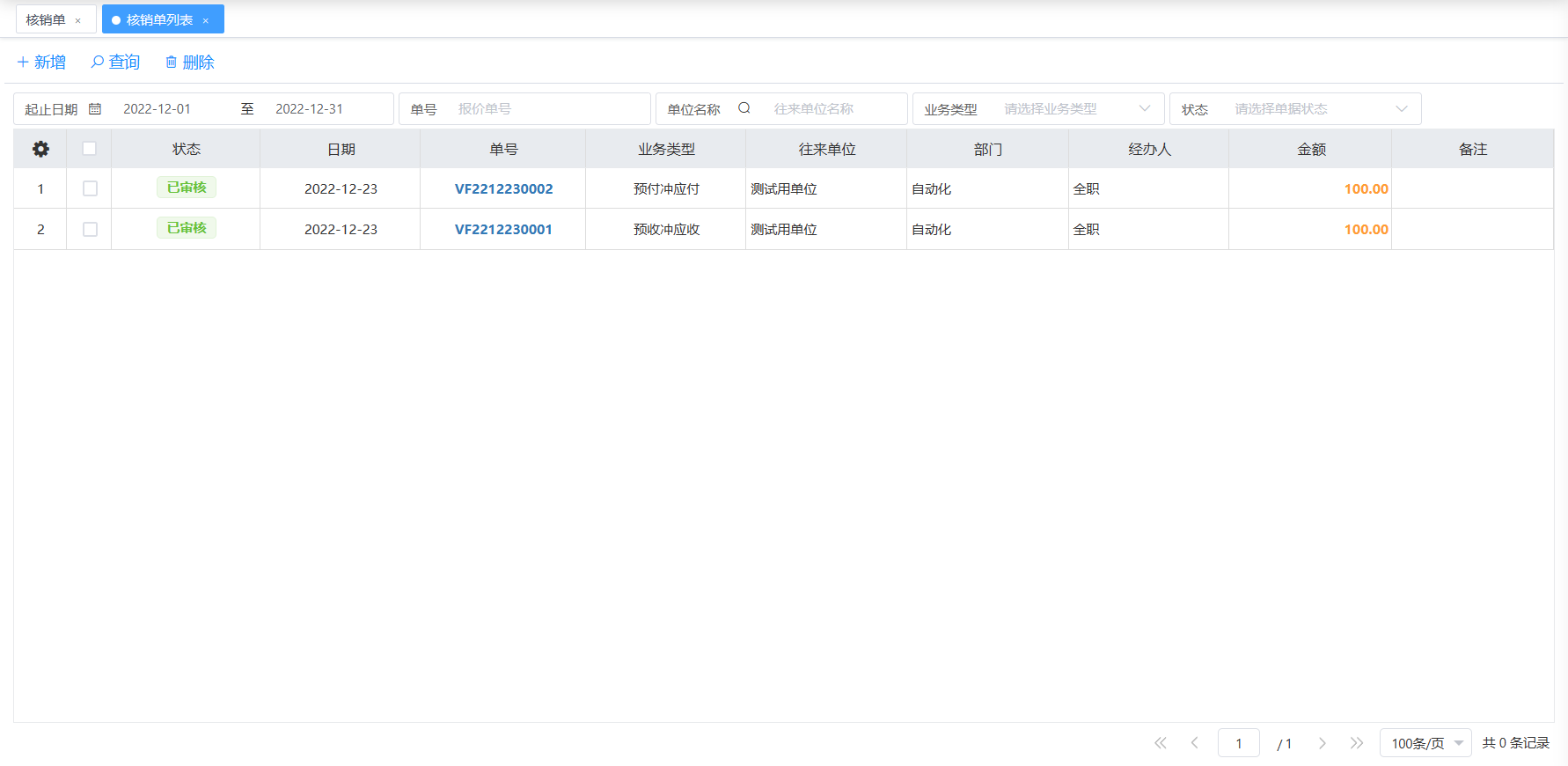Click the search magnifier in 单位名称 field
The height and width of the screenshot is (766, 1568).
click(x=744, y=108)
